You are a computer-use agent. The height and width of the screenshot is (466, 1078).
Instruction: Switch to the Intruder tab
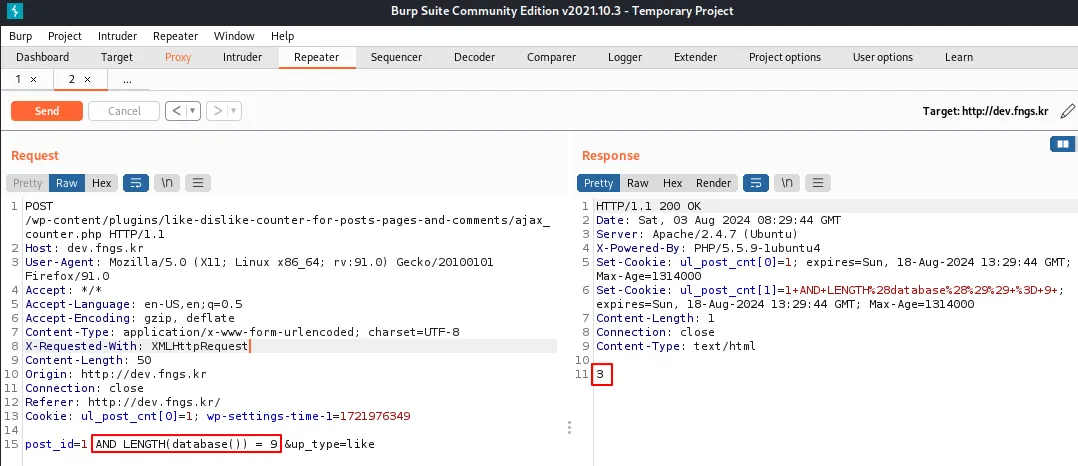click(x=242, y=57)
